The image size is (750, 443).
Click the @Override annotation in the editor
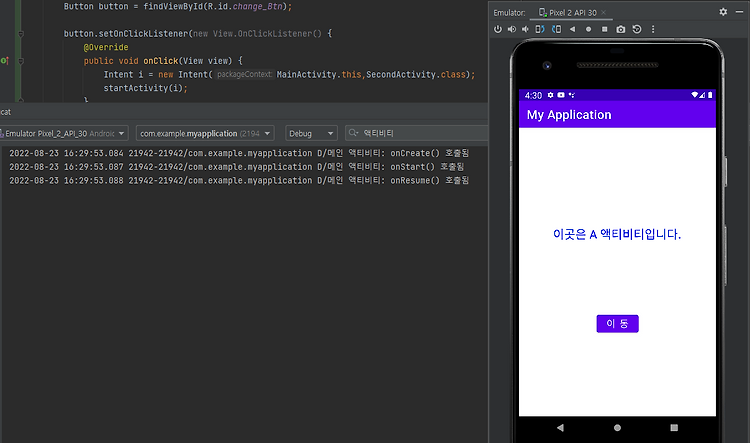click(x=106, y=47)
